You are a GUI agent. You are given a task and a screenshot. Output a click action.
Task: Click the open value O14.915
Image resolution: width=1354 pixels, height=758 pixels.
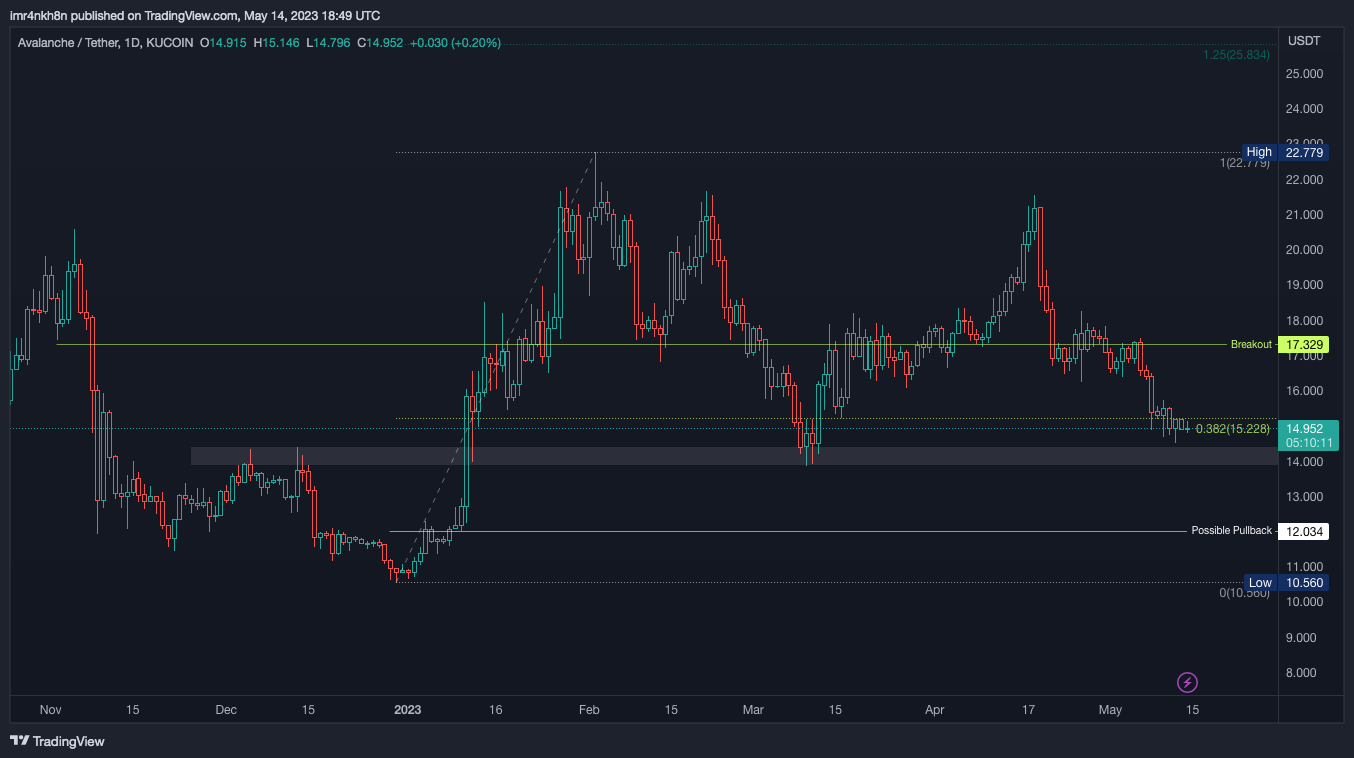224,43
